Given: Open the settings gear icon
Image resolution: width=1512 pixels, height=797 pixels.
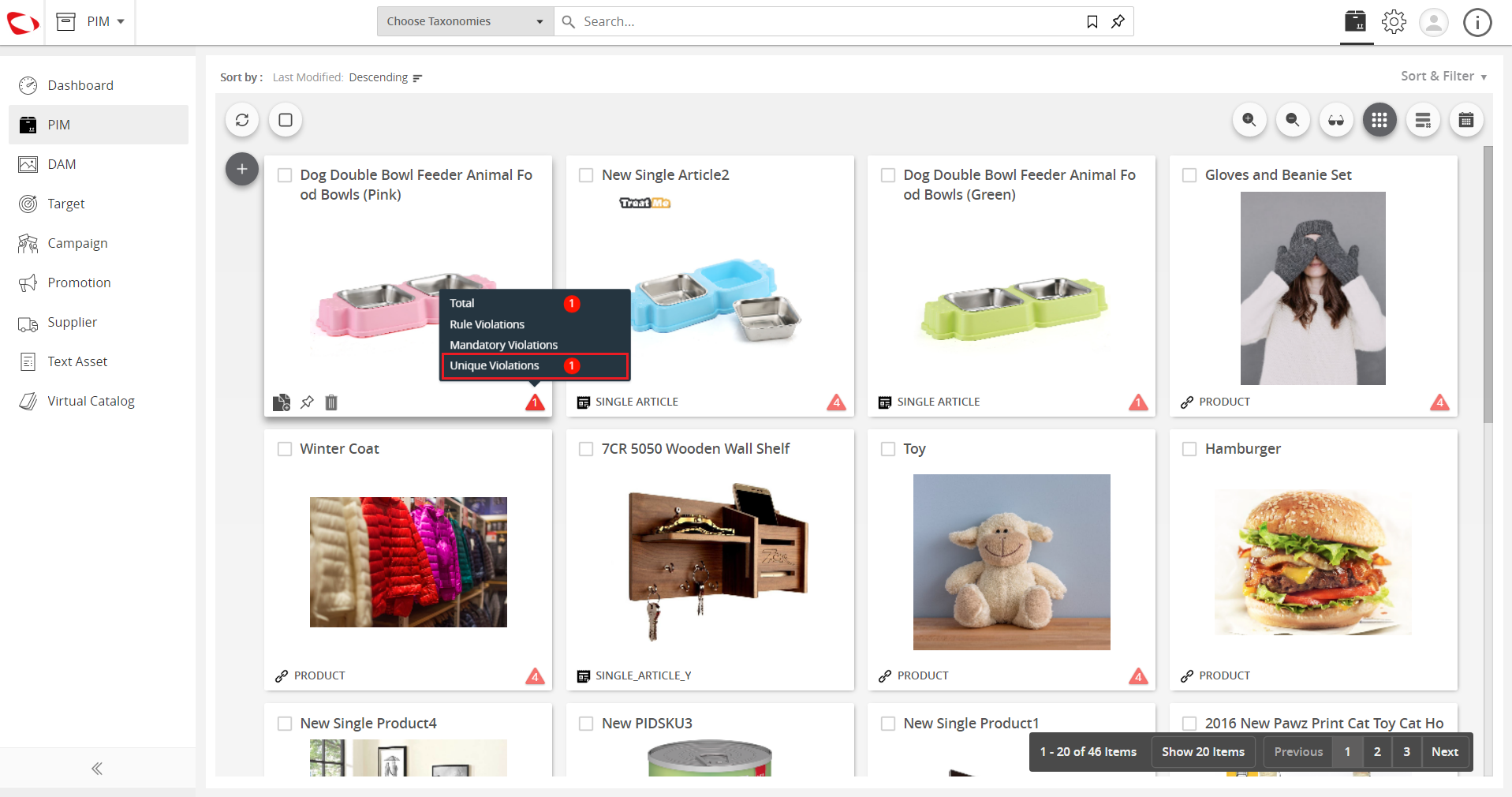Looking at the screenshot, I should click(x=1394, y=22).
